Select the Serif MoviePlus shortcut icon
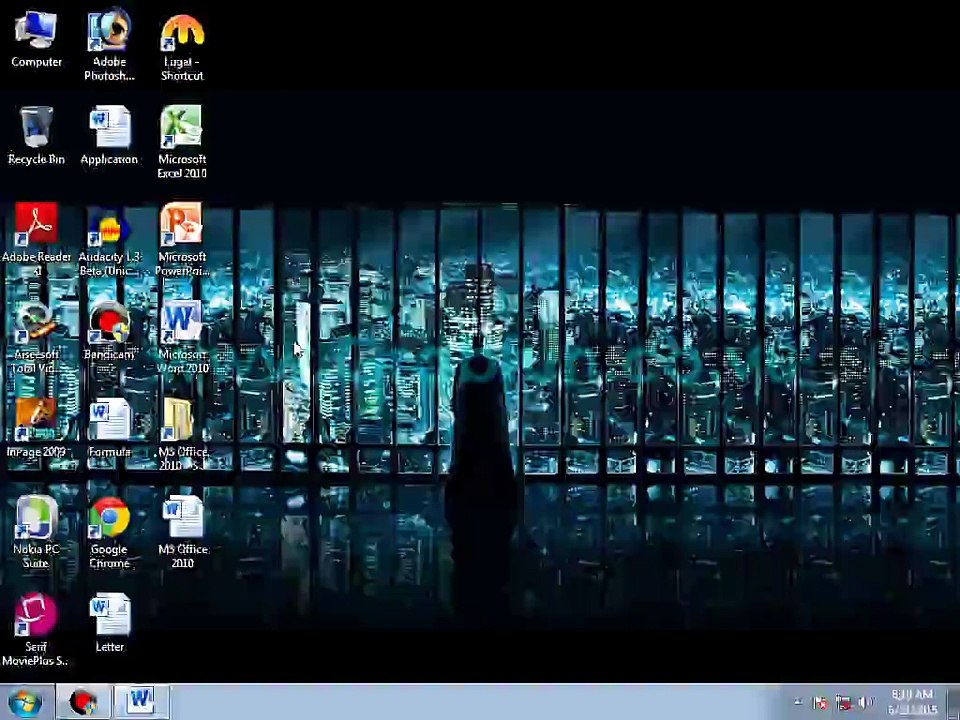 36,629
